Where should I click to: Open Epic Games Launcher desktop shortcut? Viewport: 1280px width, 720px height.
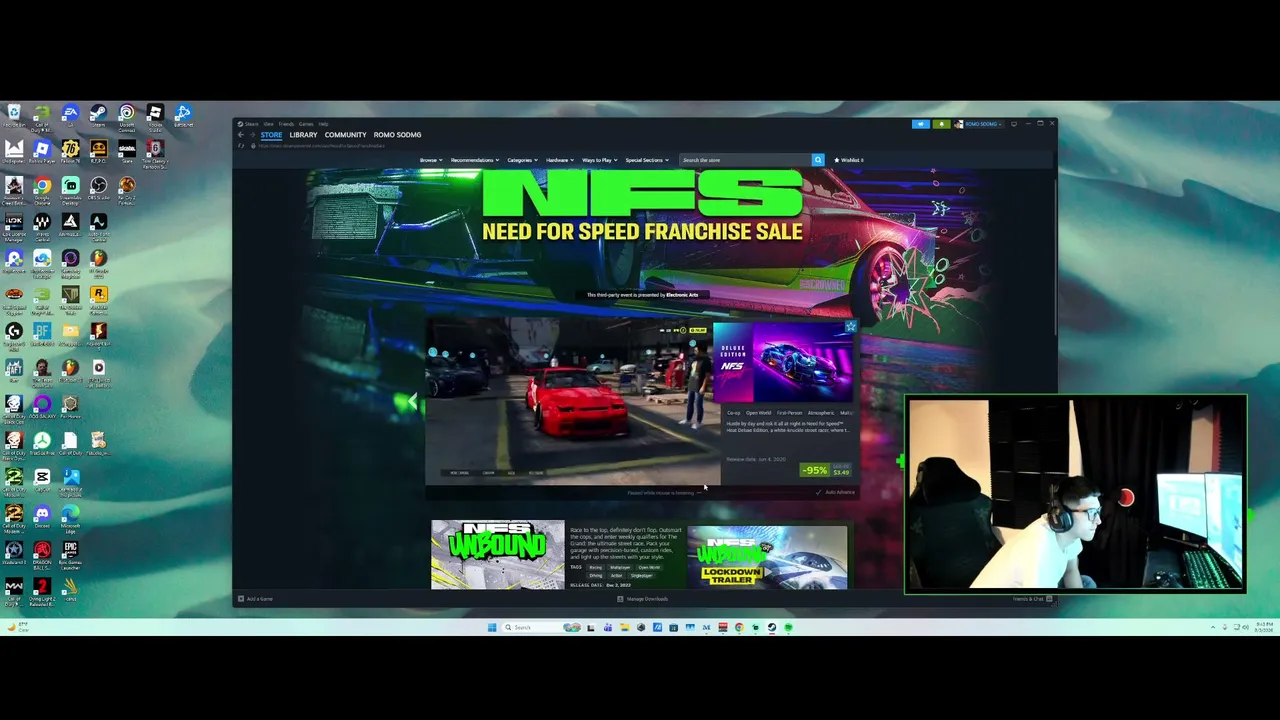70,555
